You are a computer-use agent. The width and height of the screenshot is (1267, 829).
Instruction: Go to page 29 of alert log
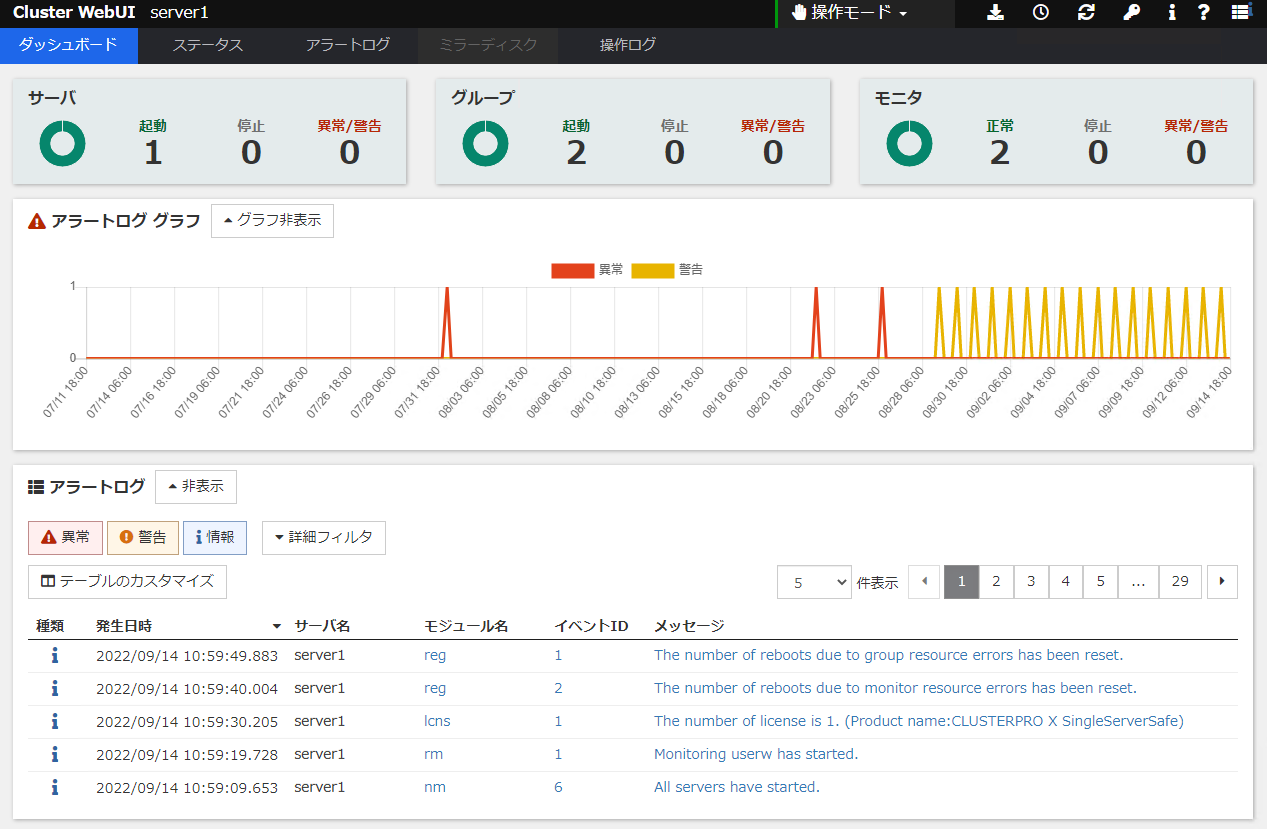point(1180,581)
